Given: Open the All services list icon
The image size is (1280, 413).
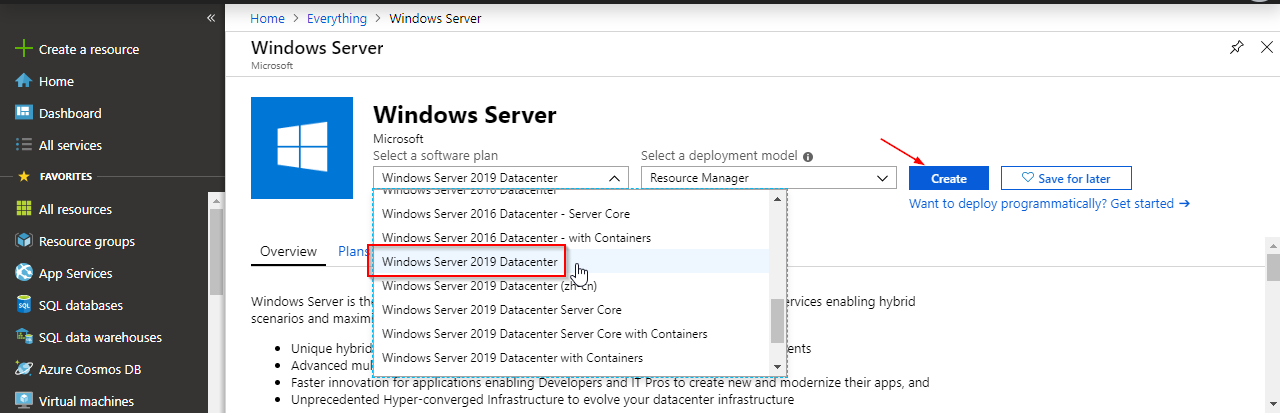Looking at the screenshot, I should [24, 145].
